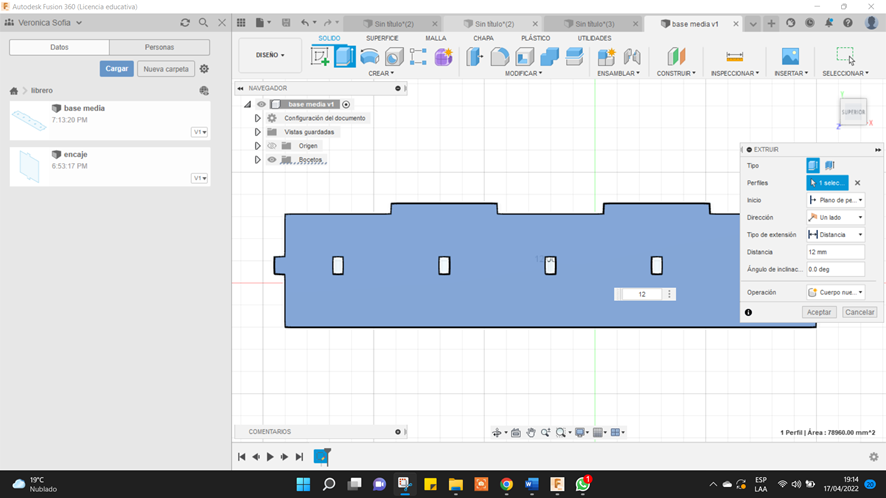Open the MODIFICAR menu dropdown

[x=523, y=73]
